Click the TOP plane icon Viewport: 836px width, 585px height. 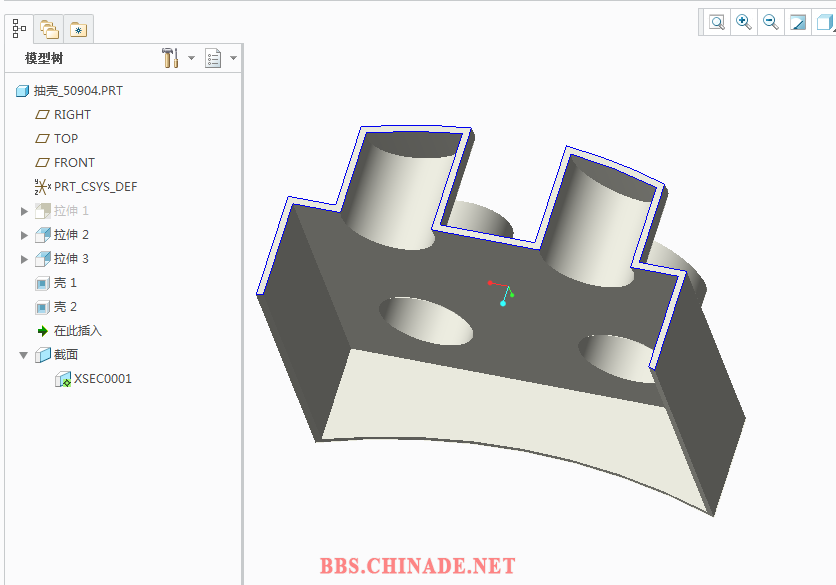(x=42, y=139)
